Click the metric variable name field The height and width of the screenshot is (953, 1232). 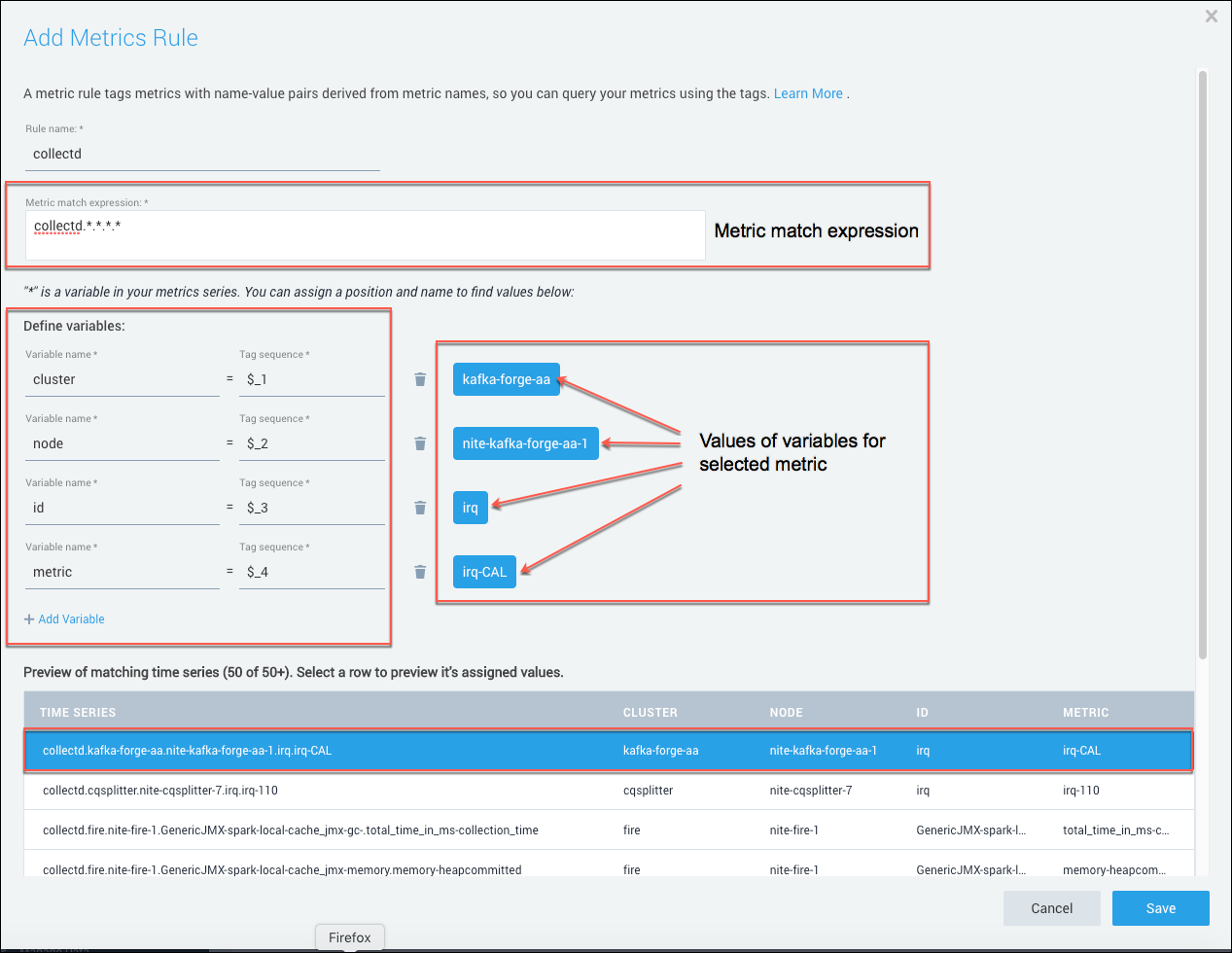click(122, 573)
